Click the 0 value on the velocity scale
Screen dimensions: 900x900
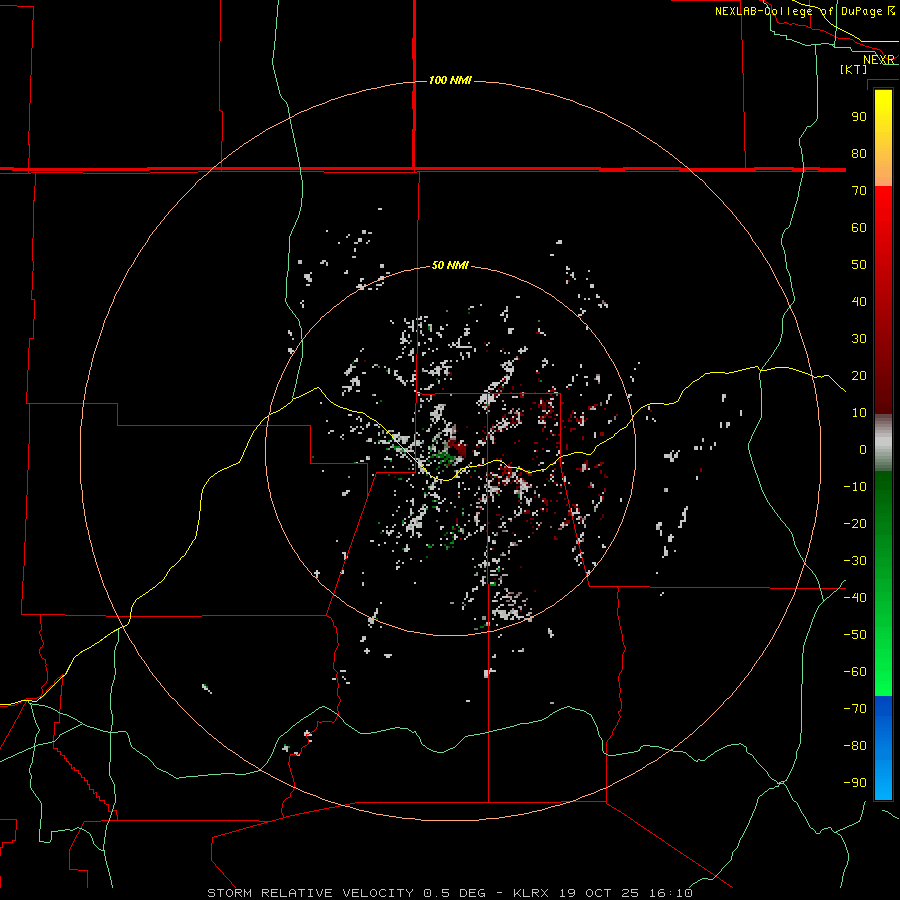tap(863, 449)
